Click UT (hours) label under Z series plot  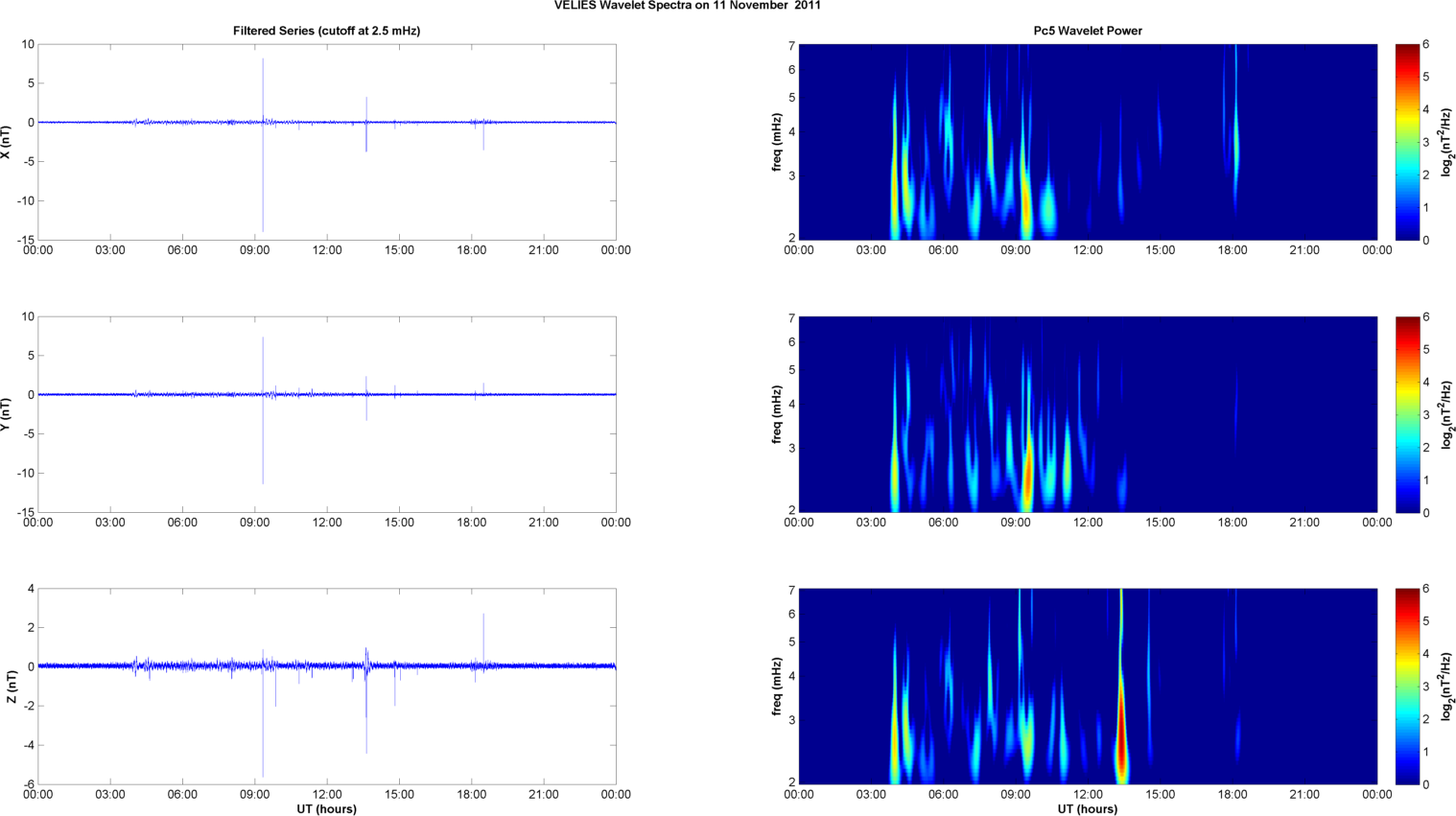(326, 809)
